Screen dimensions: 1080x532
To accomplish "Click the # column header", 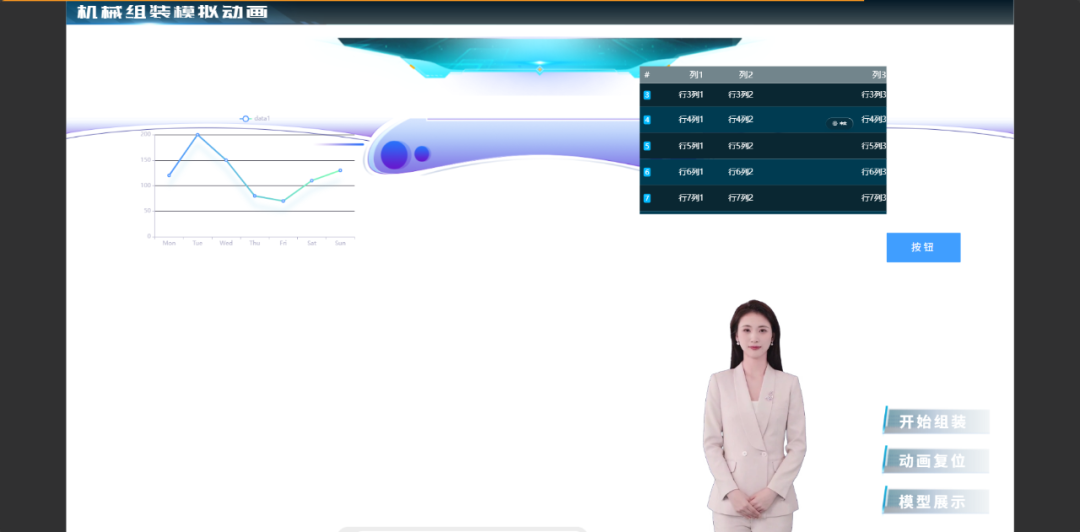I will [x=647, y=75].
